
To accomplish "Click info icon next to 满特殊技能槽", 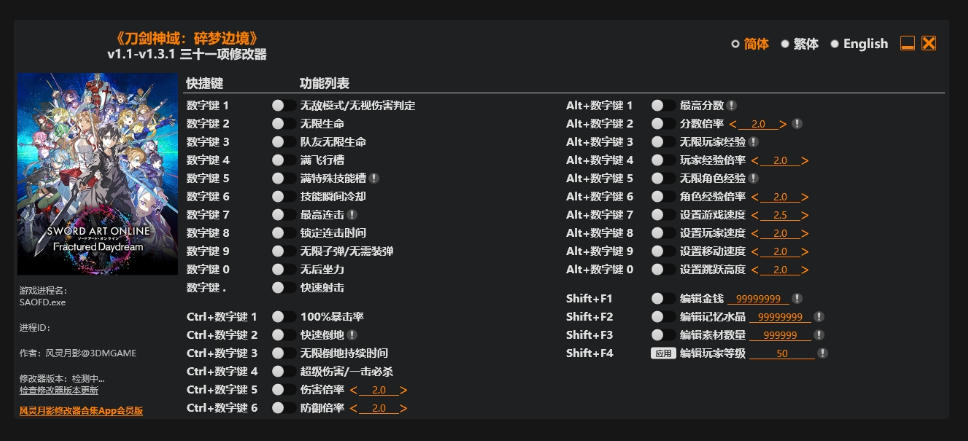I will (374, 178).
